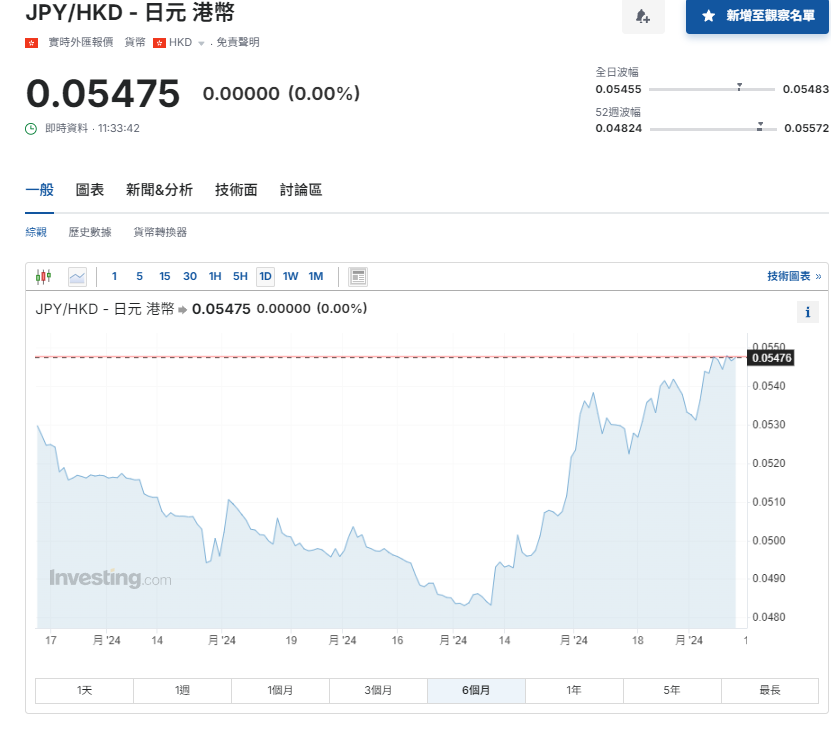
Task: Click the news overlay icon in chart toolbar
Action: 358,277
